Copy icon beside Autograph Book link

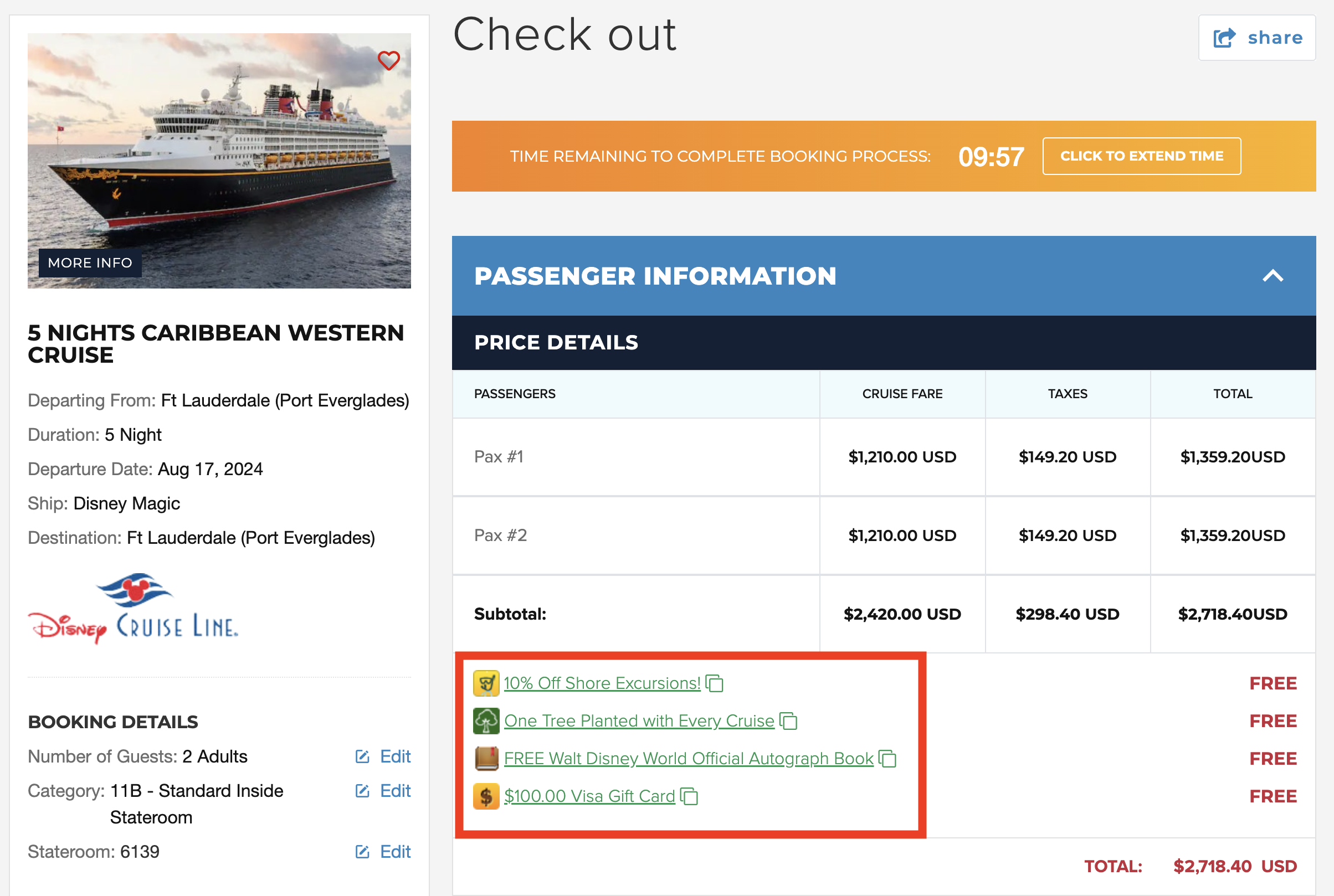tap(887, 758)
